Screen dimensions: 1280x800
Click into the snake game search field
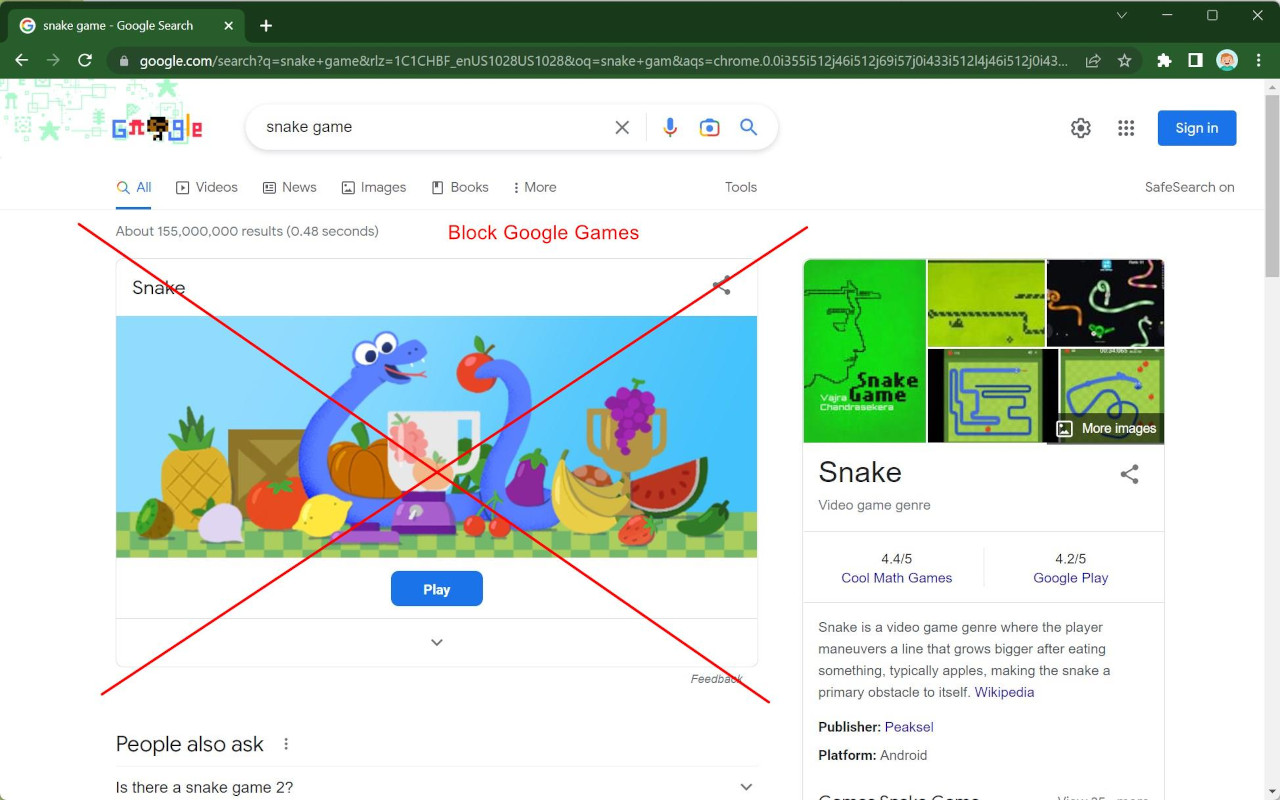click(430, 128)
